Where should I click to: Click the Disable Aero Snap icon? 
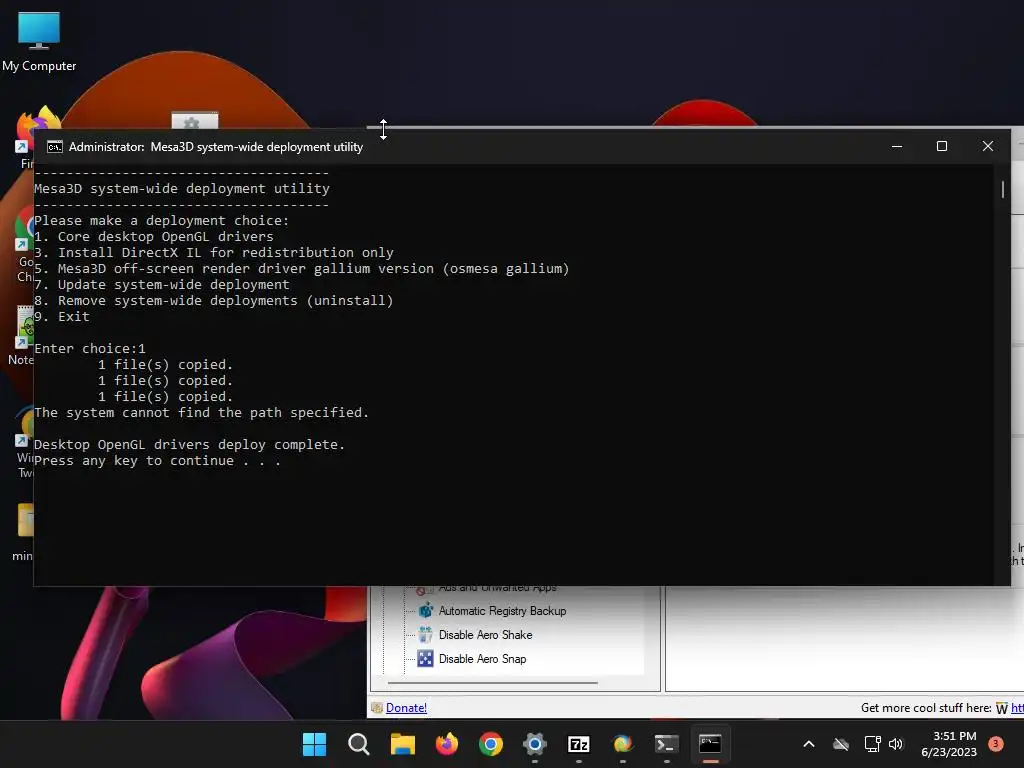(426, 658)
